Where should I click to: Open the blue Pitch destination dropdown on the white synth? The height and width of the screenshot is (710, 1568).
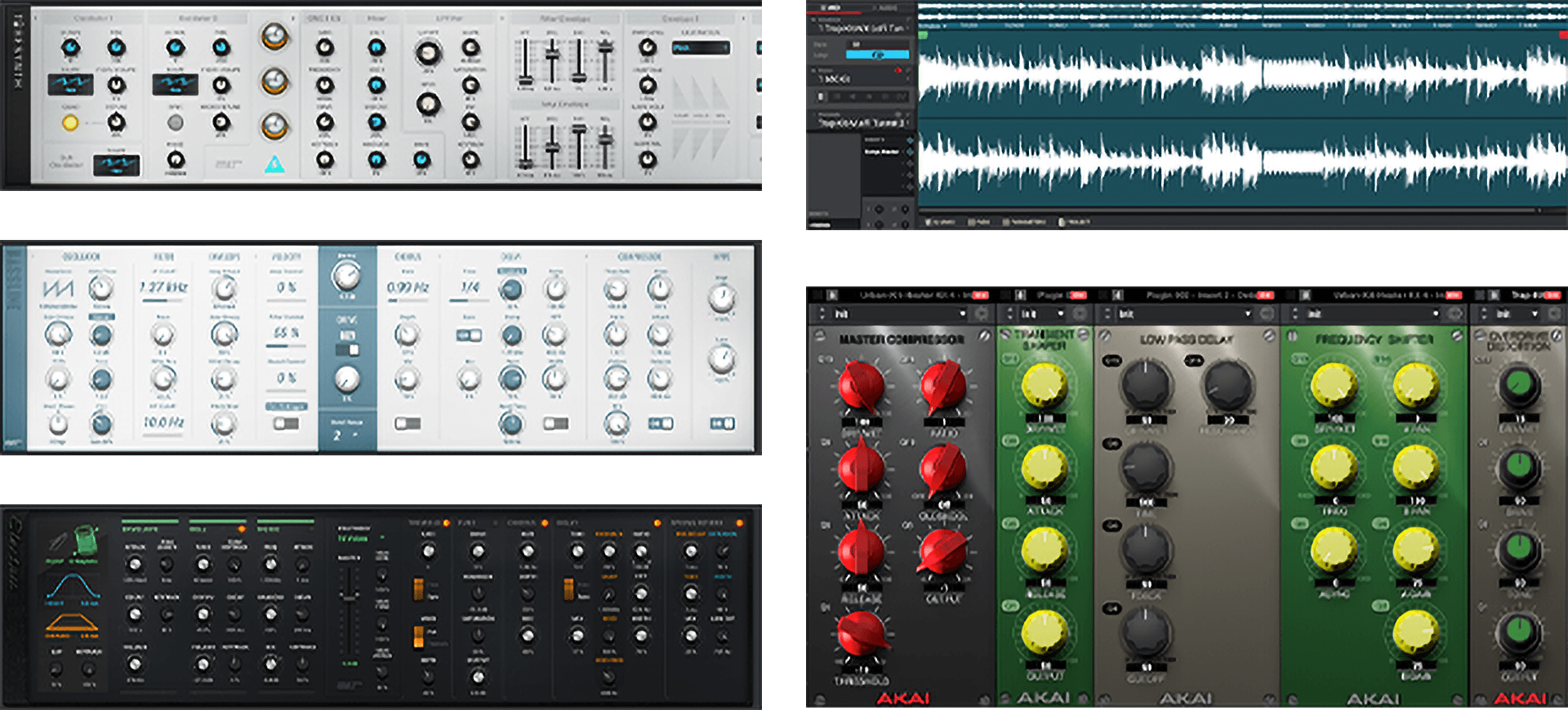tap(700, 48)
